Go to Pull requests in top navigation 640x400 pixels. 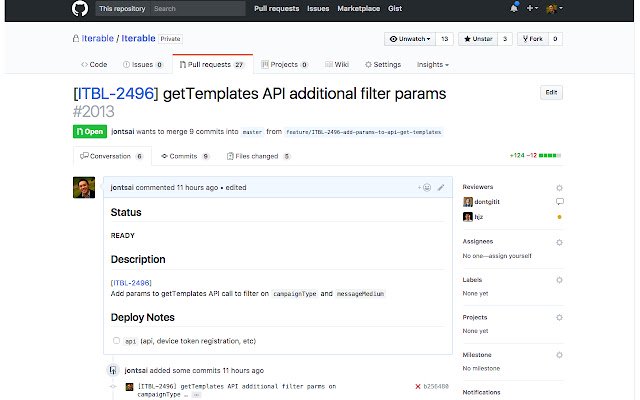click(x=276, y=9)
